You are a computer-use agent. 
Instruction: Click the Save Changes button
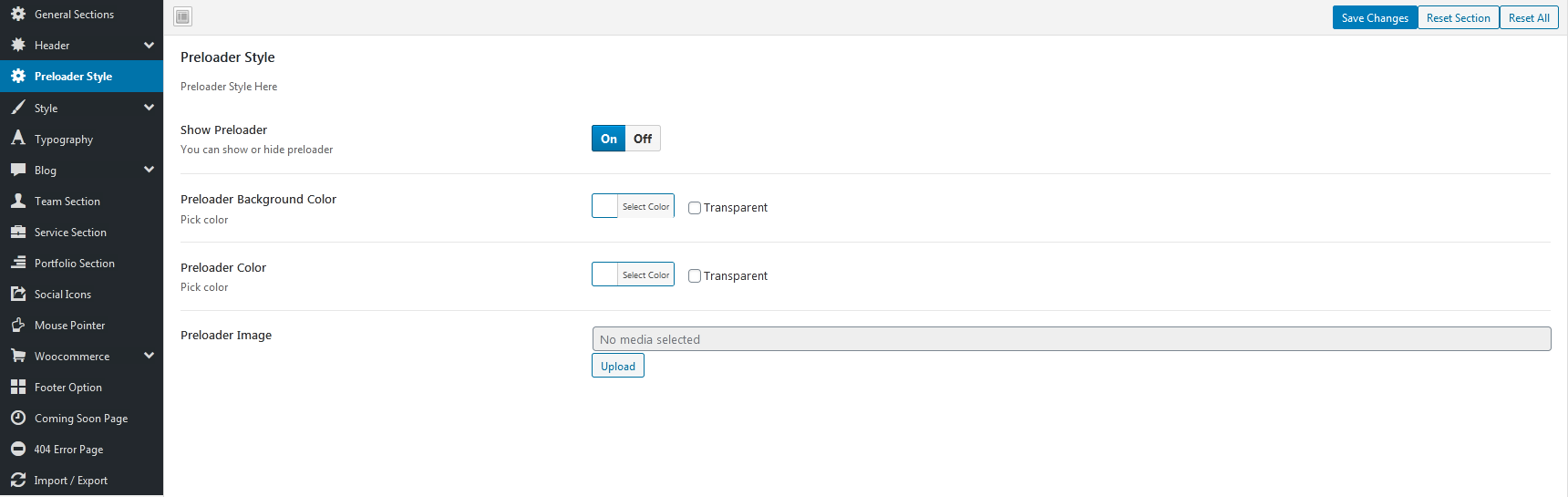click(1375, 17)
